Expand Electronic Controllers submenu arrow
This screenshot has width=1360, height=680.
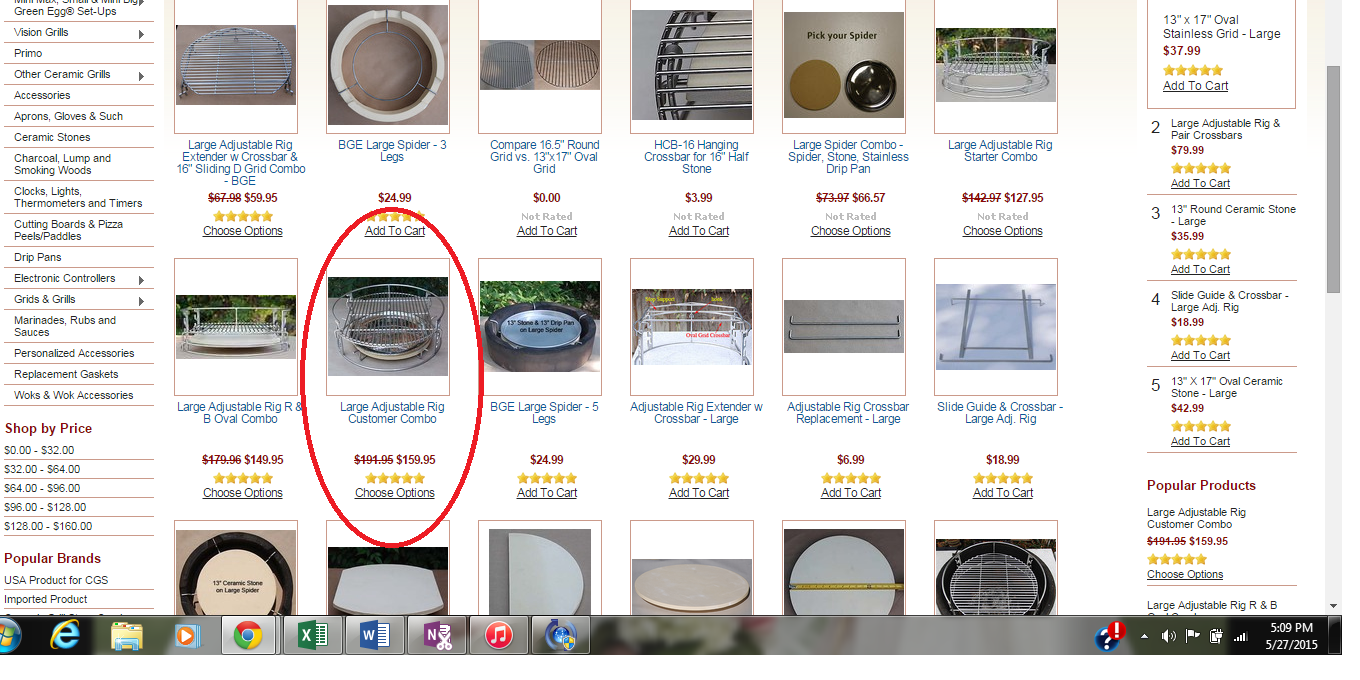coord(141,281)
